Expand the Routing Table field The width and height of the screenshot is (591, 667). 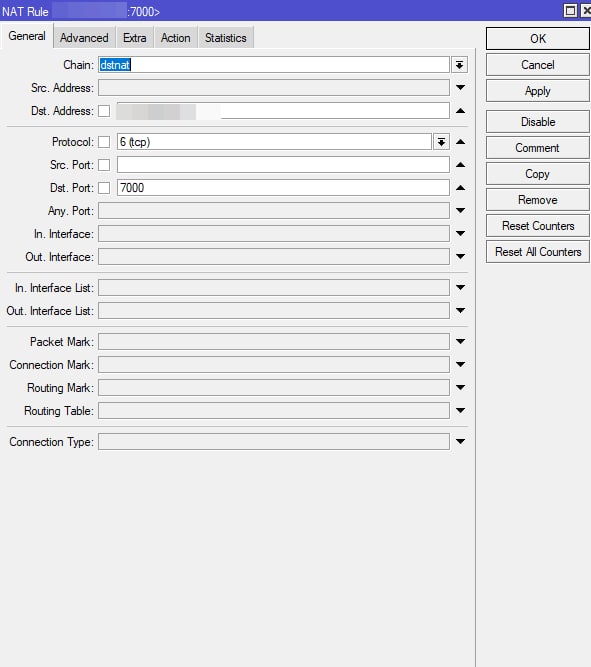[x=460, y=410]
